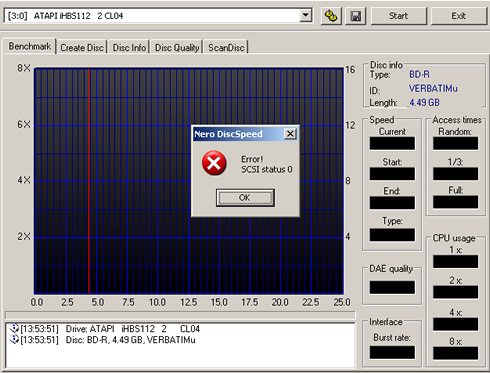
Task: Click the second log entry disc icon
Action: tap(14, 340)
